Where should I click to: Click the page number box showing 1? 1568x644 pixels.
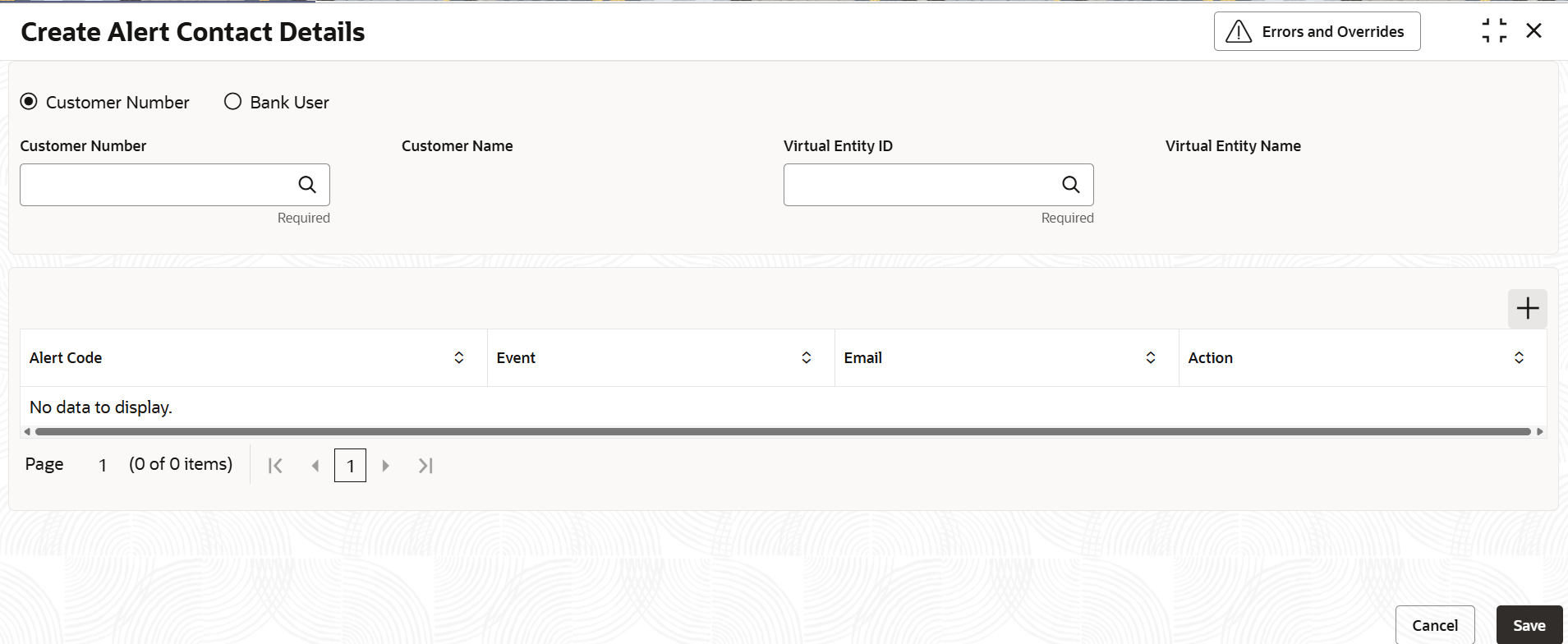point(351,466)
